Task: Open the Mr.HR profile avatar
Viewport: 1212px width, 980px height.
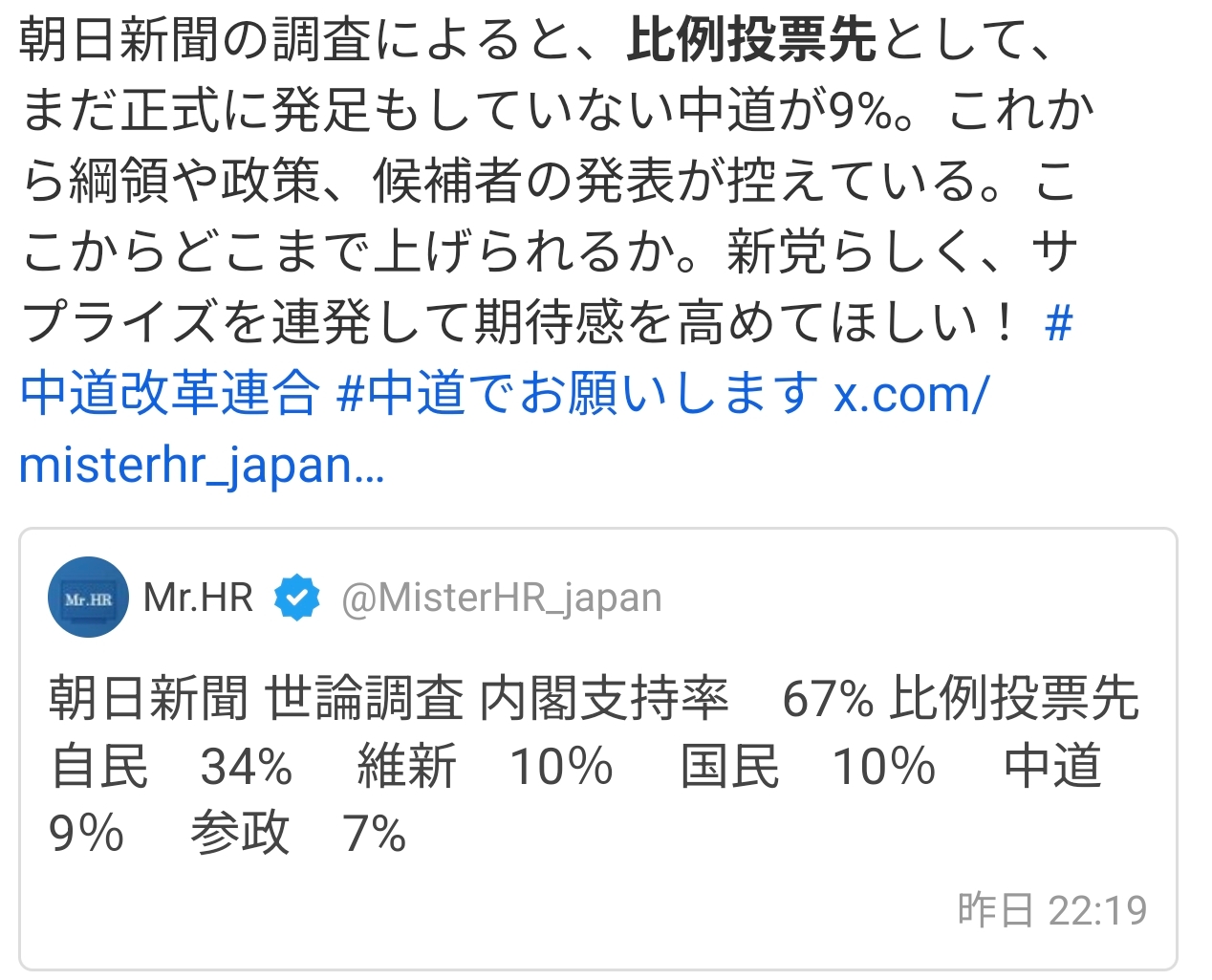Action: coord(88,598)
